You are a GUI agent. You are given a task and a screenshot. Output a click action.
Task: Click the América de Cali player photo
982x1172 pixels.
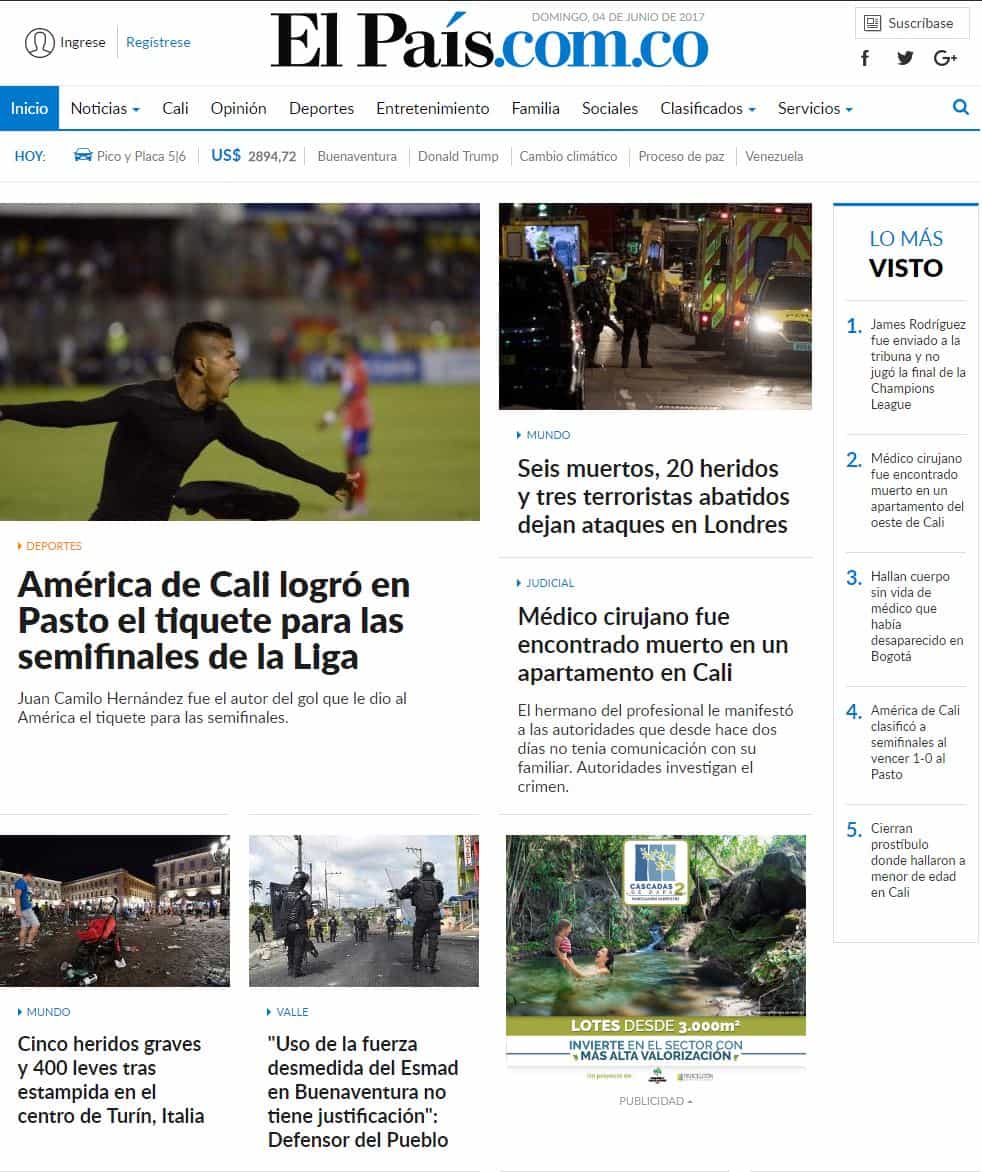[x=240, y=362]
